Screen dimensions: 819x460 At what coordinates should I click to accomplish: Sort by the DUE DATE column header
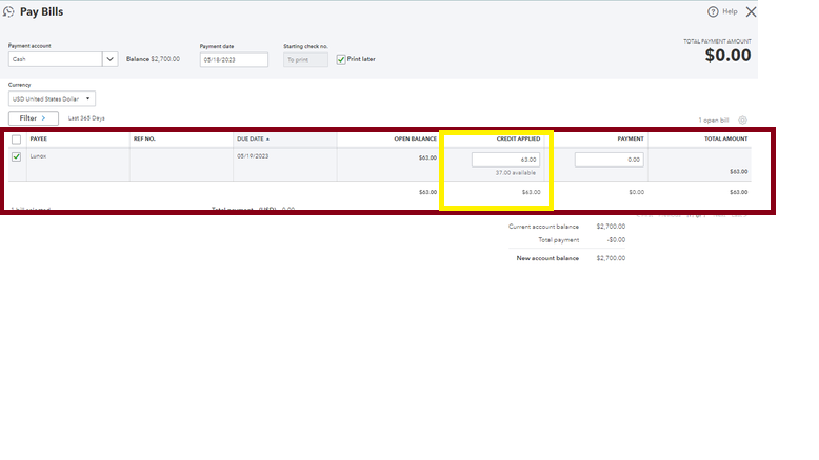coord(253,139)
